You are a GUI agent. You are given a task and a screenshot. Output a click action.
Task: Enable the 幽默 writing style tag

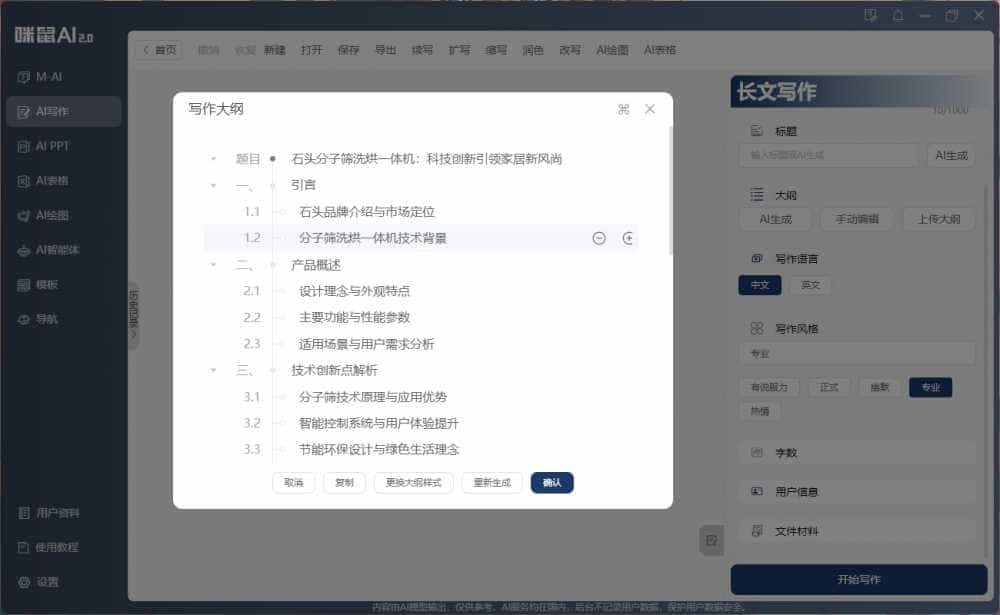coord(879,387)
